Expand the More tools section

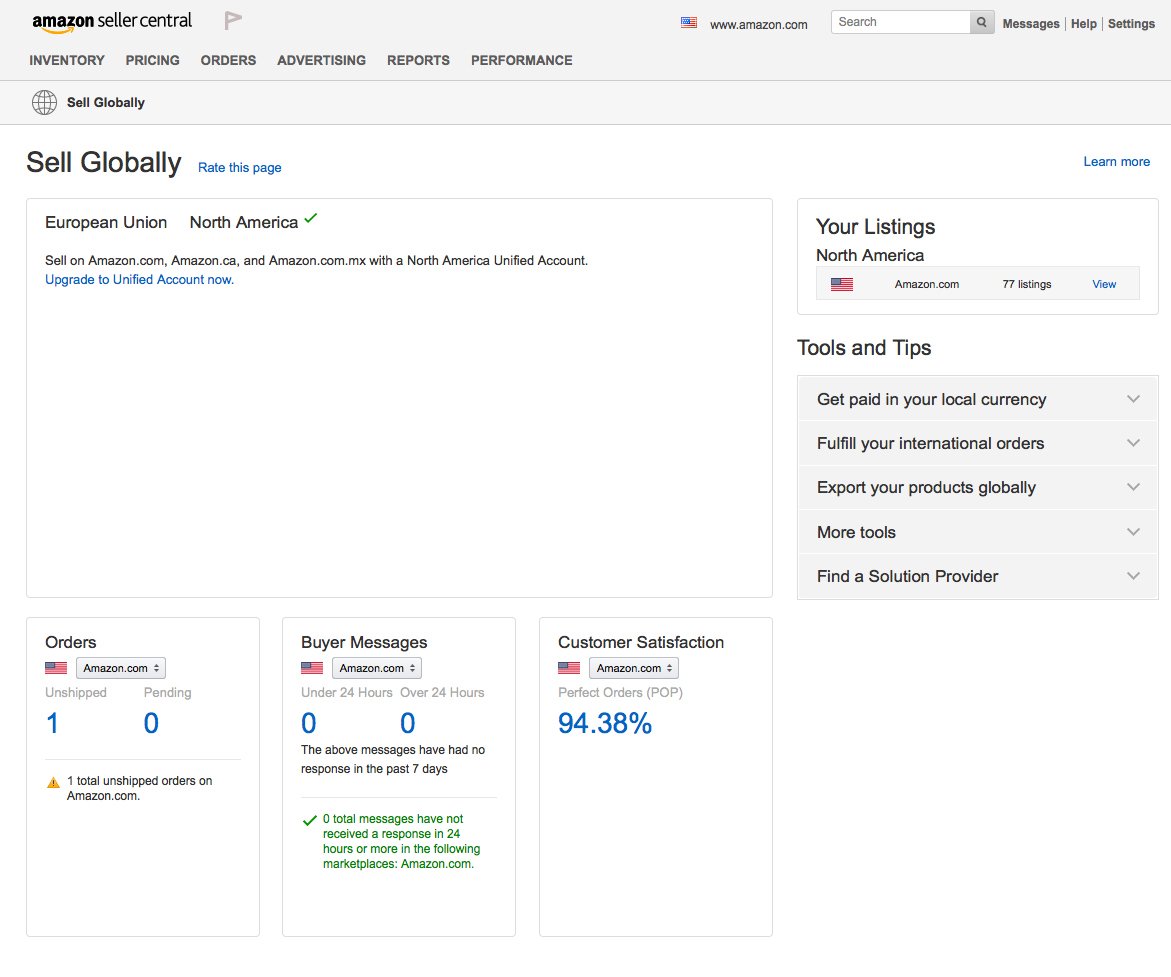978,532
